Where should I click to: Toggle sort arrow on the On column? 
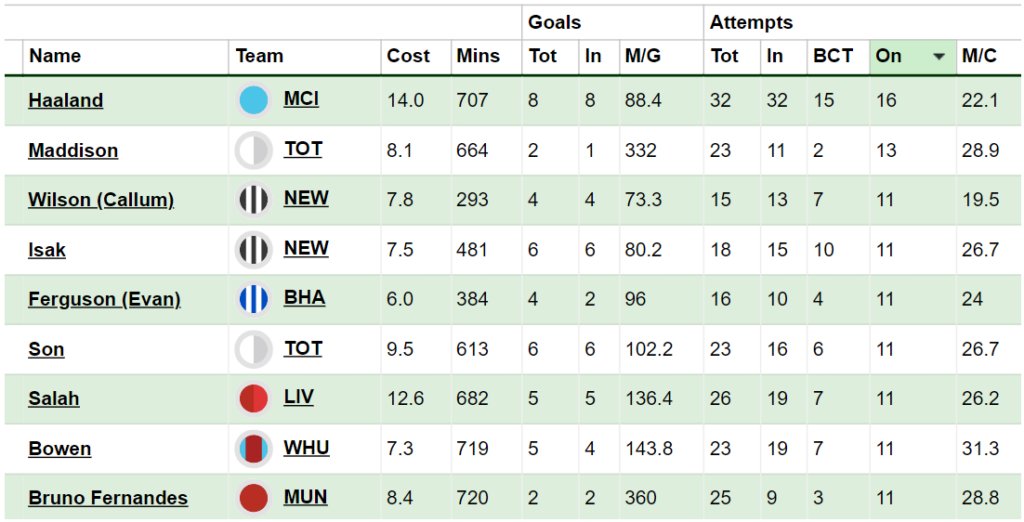939,56
